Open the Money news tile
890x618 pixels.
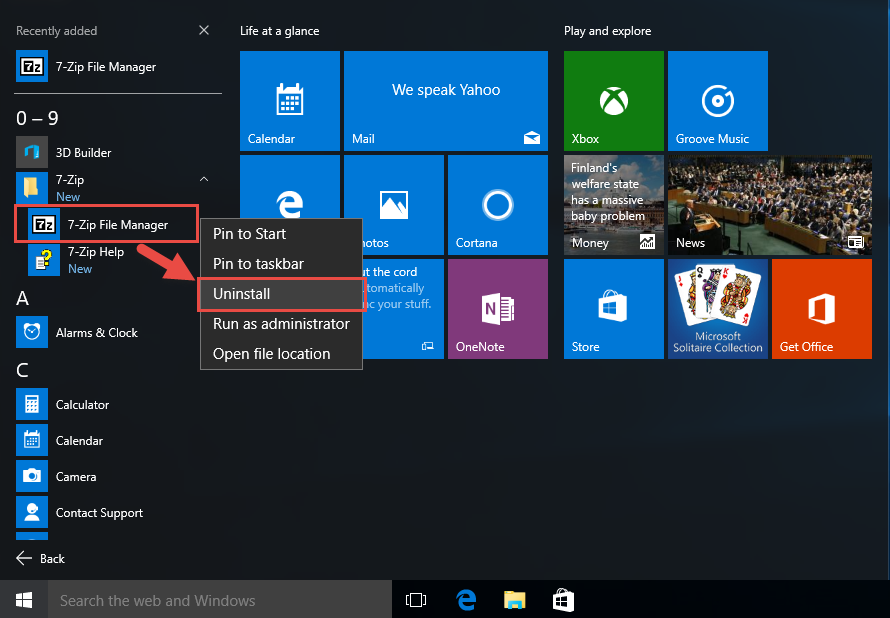click(x=614, y=205)
